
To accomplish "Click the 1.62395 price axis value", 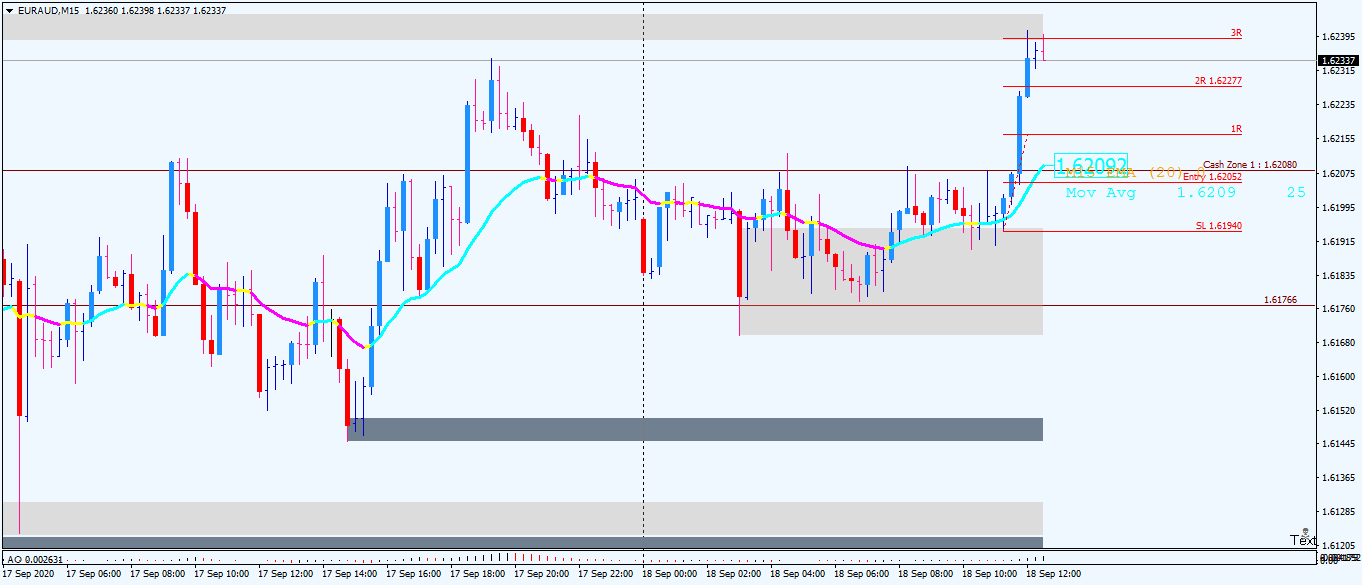I will 1338,36.
